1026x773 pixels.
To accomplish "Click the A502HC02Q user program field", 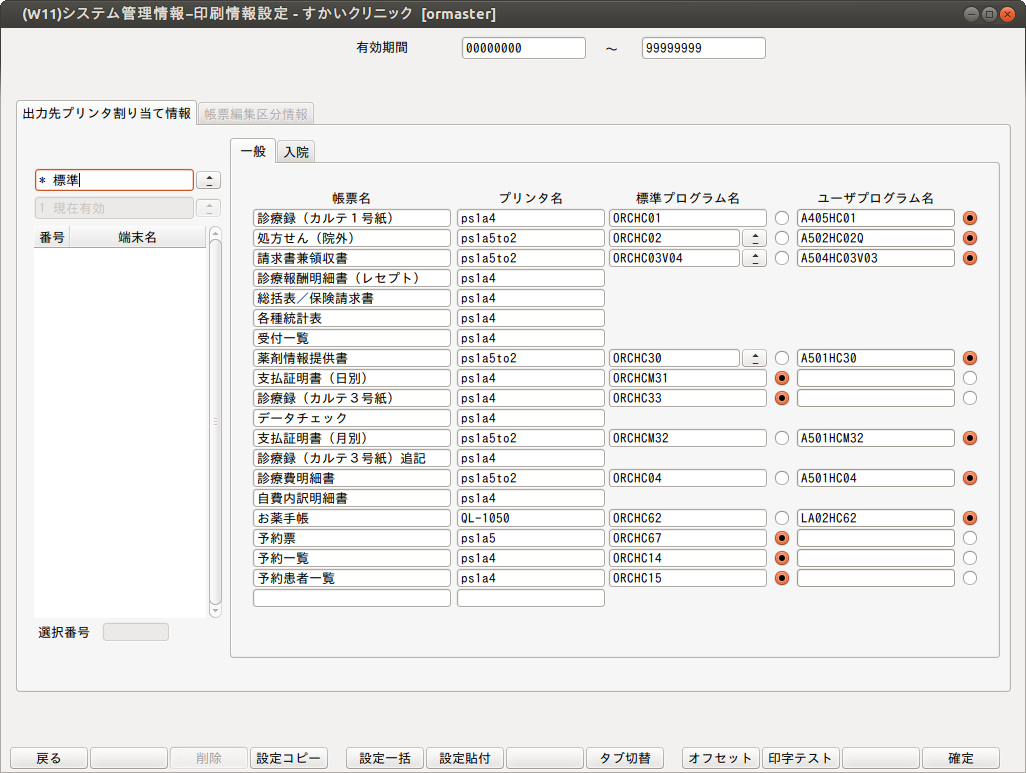I will [876, 238].
